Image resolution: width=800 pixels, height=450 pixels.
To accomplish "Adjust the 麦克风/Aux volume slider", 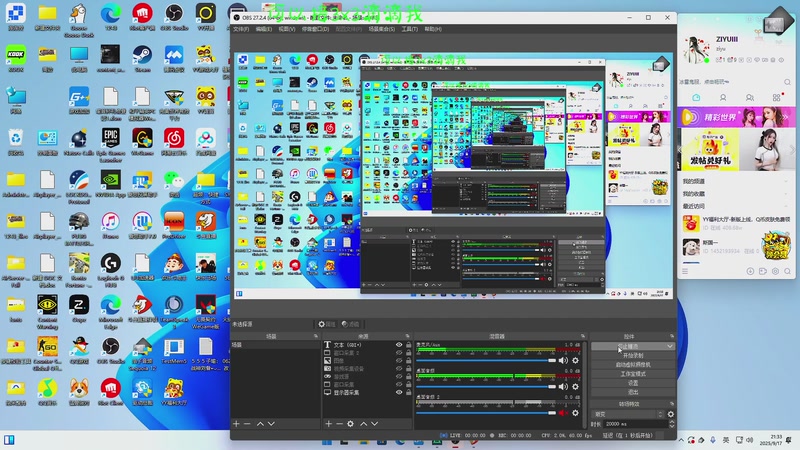I will point(486,360).
